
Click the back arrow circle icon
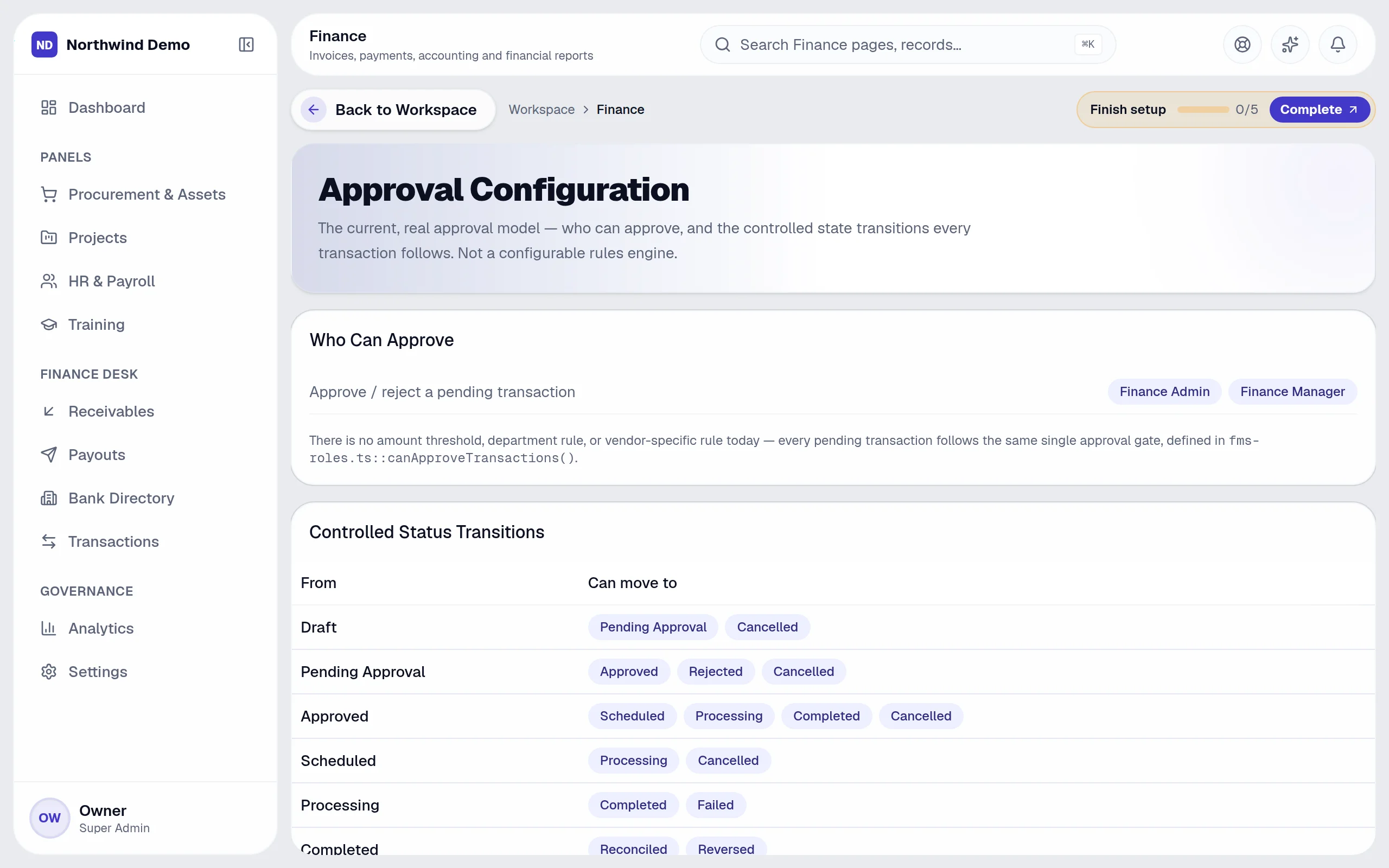pos(314,110)
